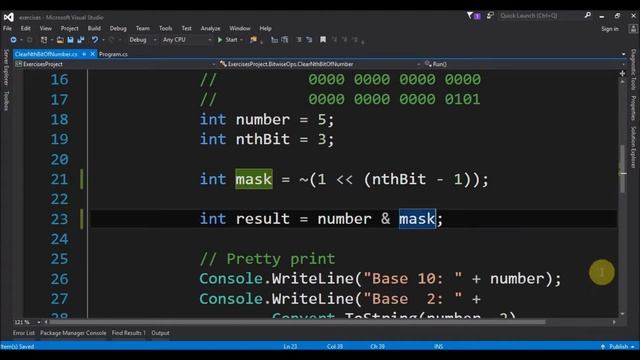Open the Project menu

69,28
